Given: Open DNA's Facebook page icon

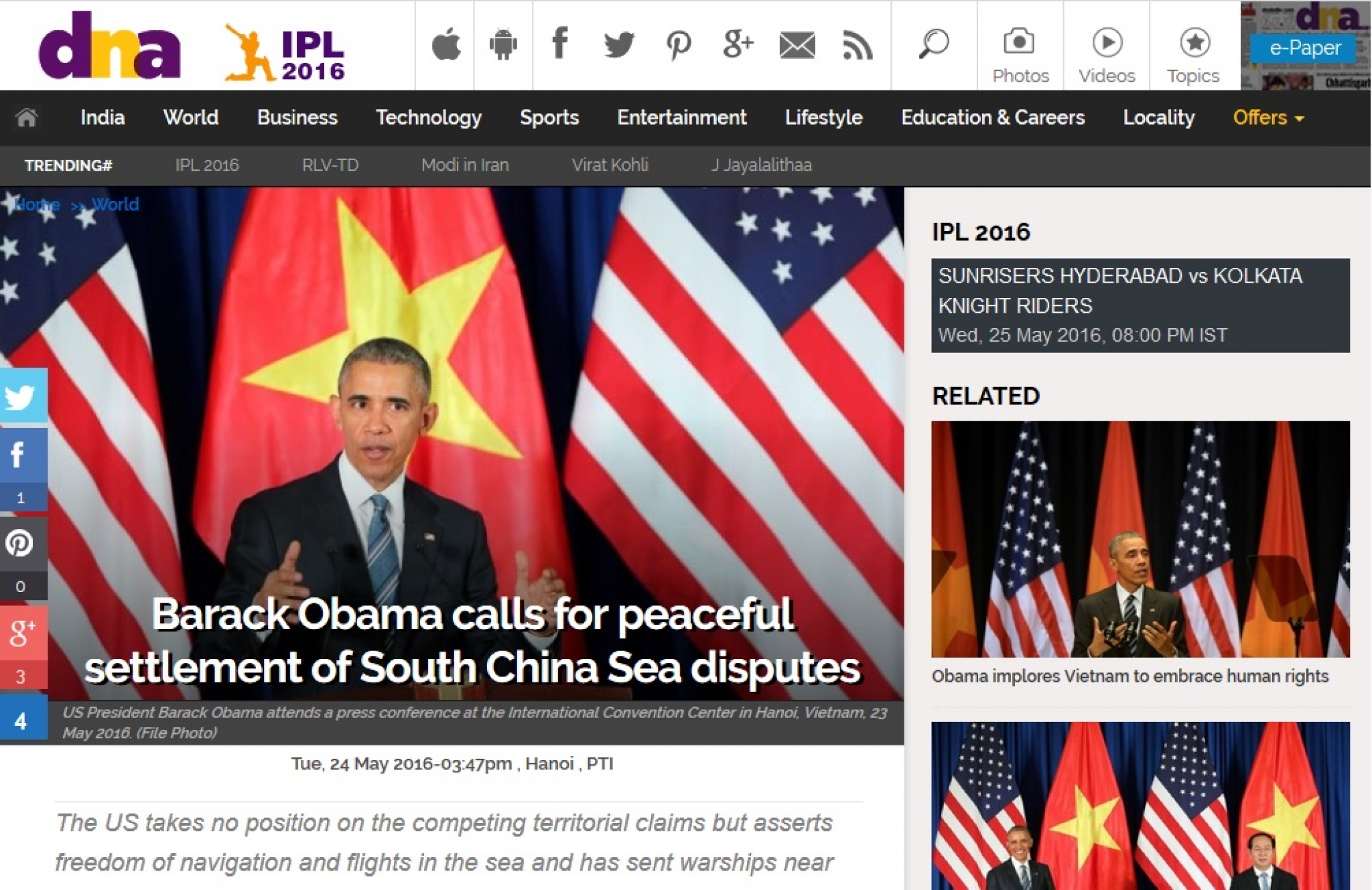Looking at the screenshot, I should 560,42.
